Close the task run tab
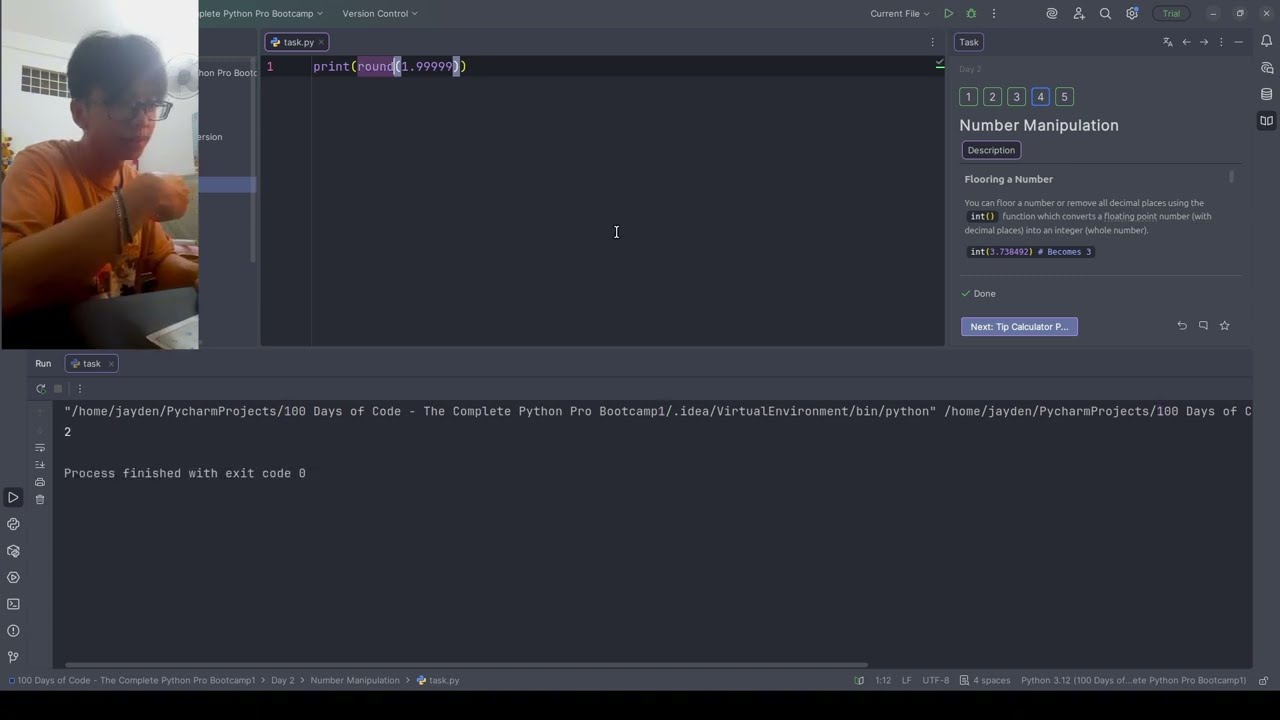 [111, 363]
